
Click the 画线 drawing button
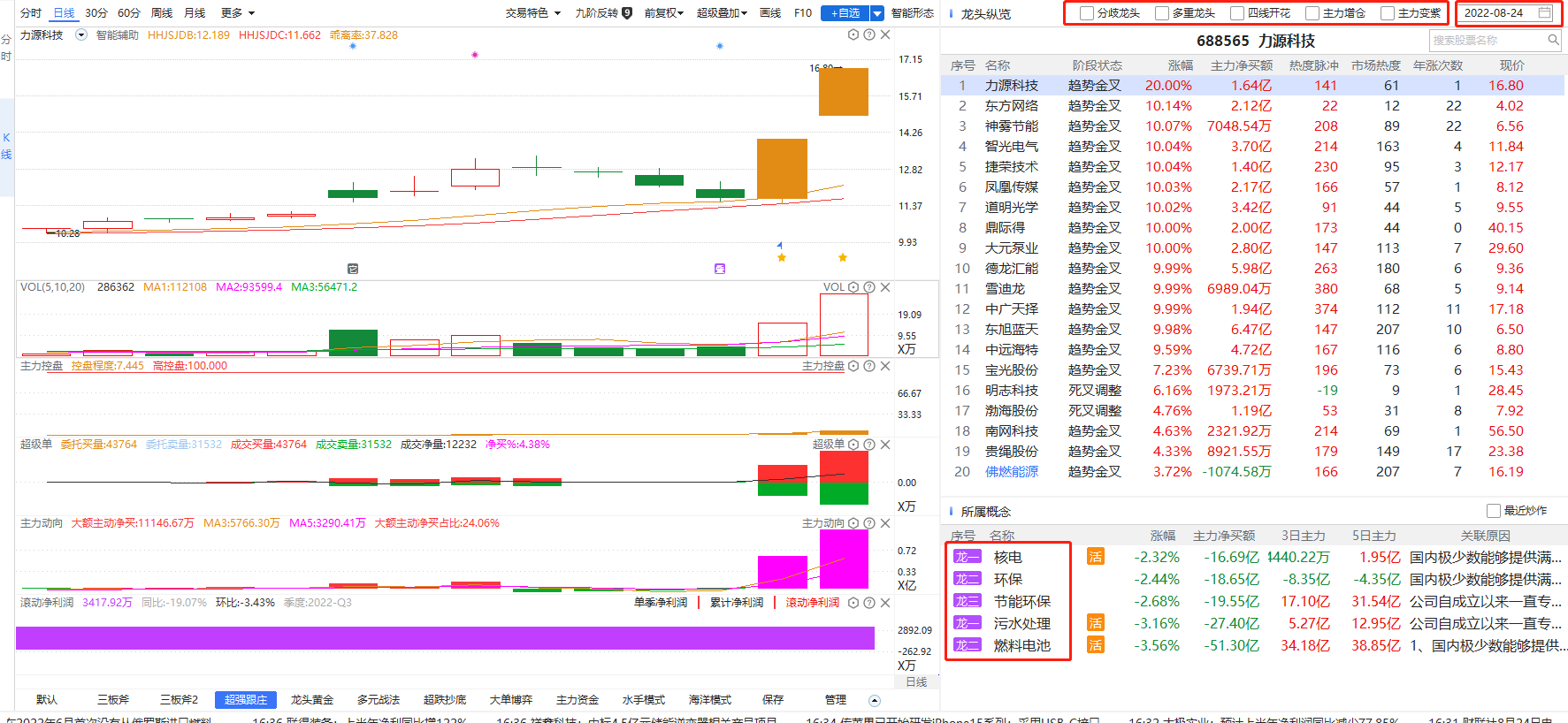coord(771,13)
